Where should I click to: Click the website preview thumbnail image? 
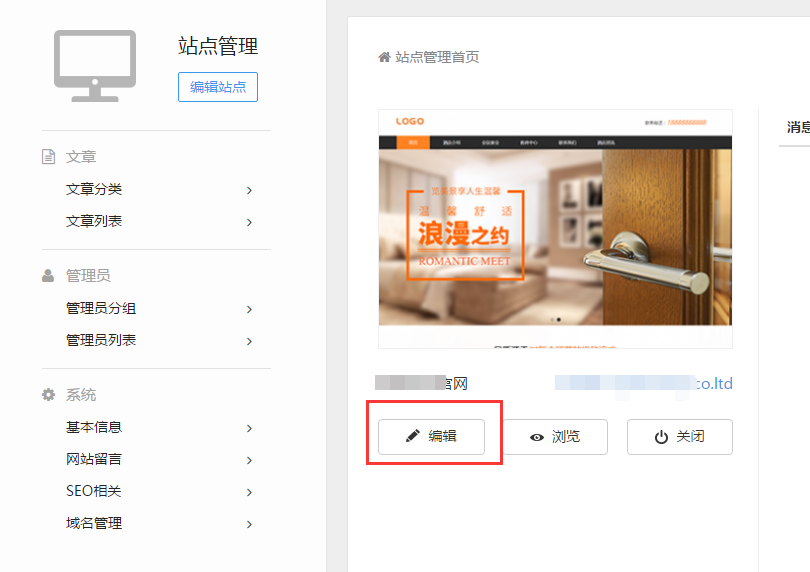coord(555,229)
